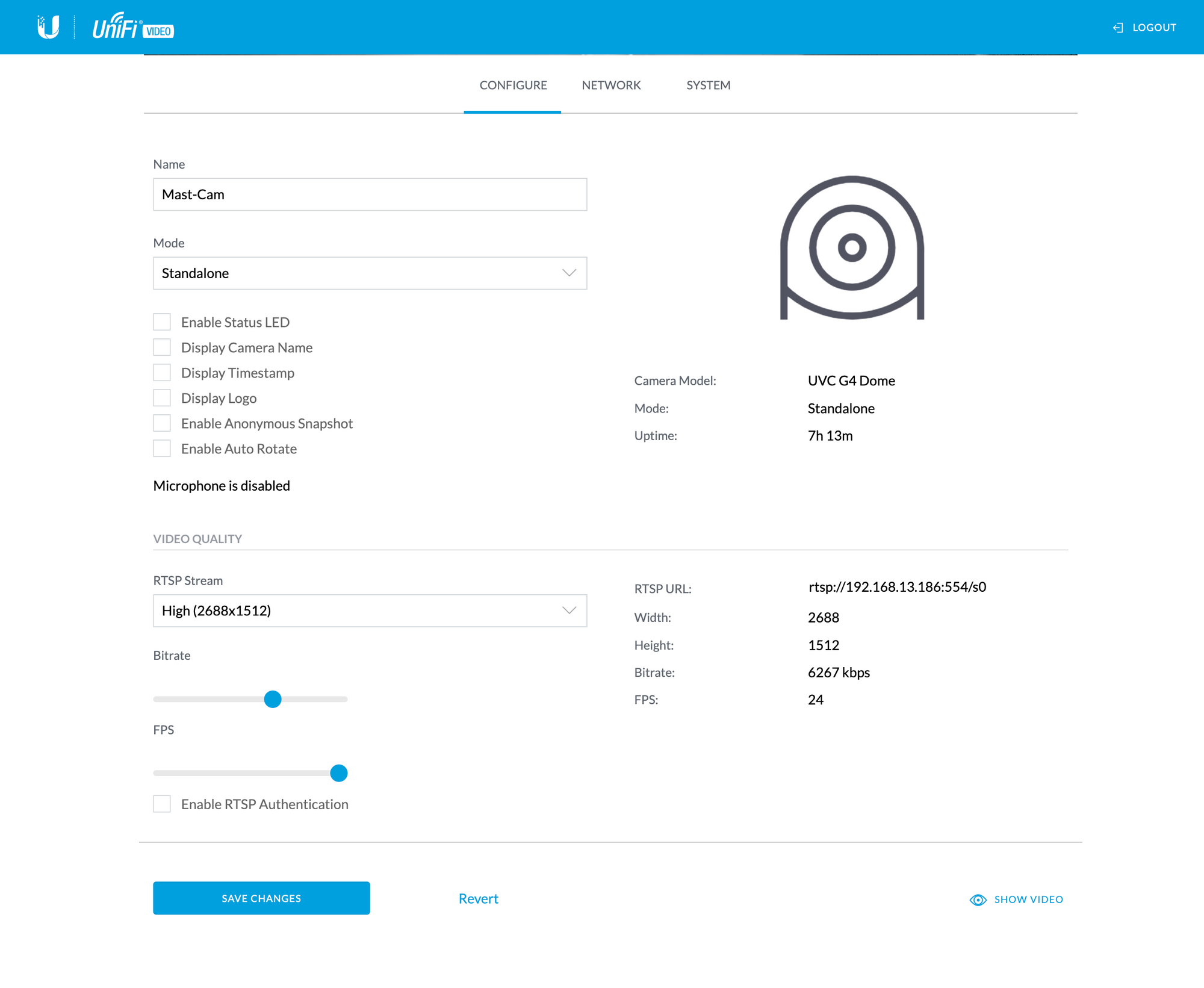
Task: Click the CONFIGURE tab
Action: [x=512, y=84]
